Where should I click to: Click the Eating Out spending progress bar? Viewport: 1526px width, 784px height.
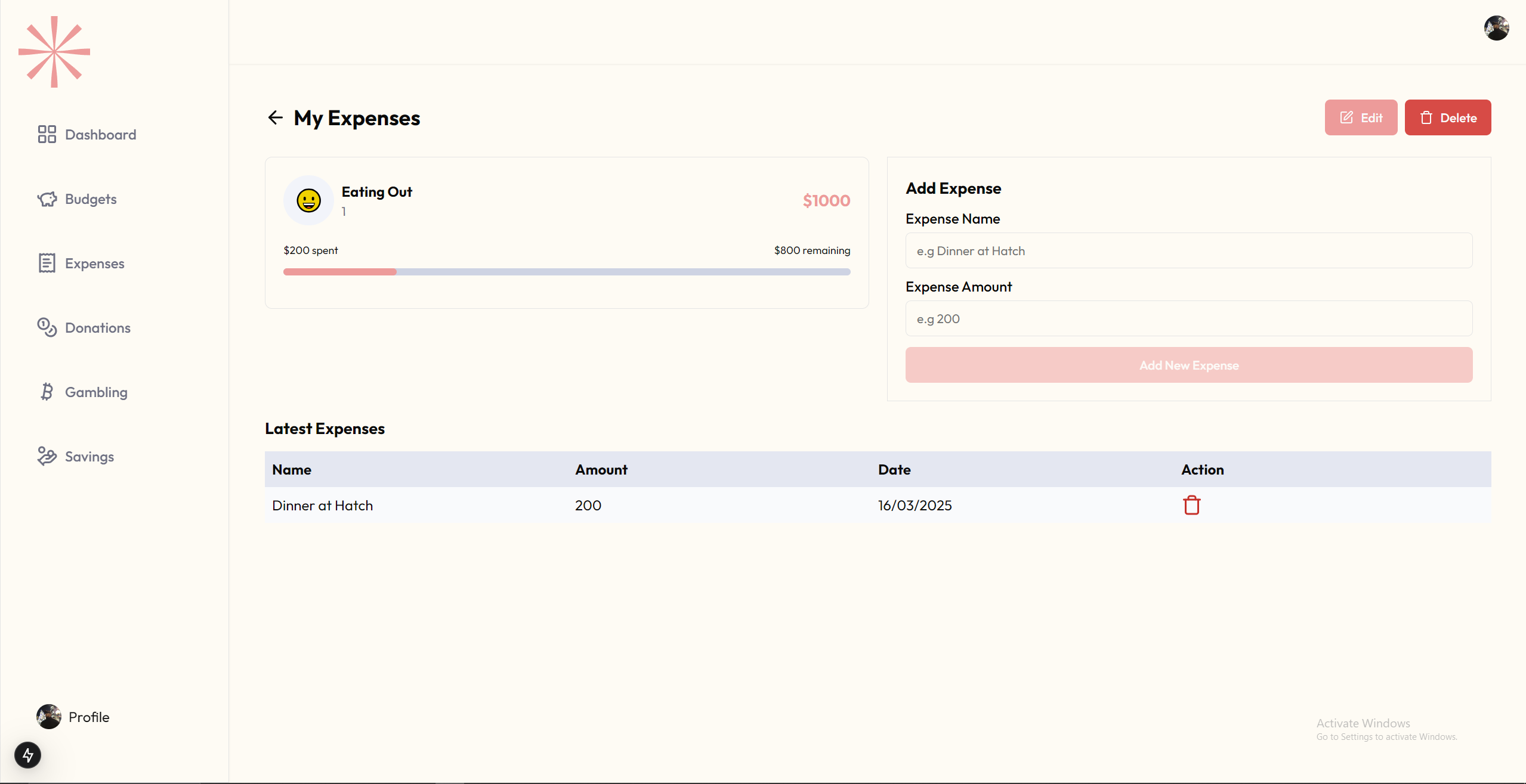566,272
